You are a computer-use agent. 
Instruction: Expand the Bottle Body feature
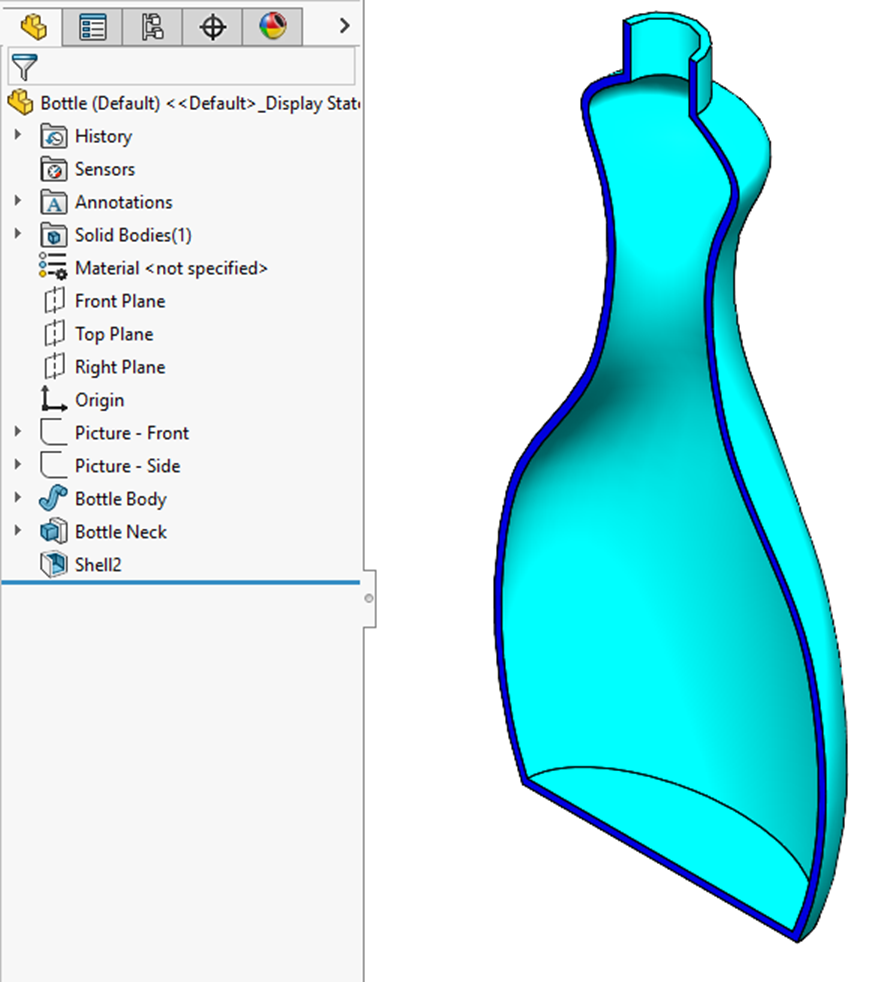17,498
